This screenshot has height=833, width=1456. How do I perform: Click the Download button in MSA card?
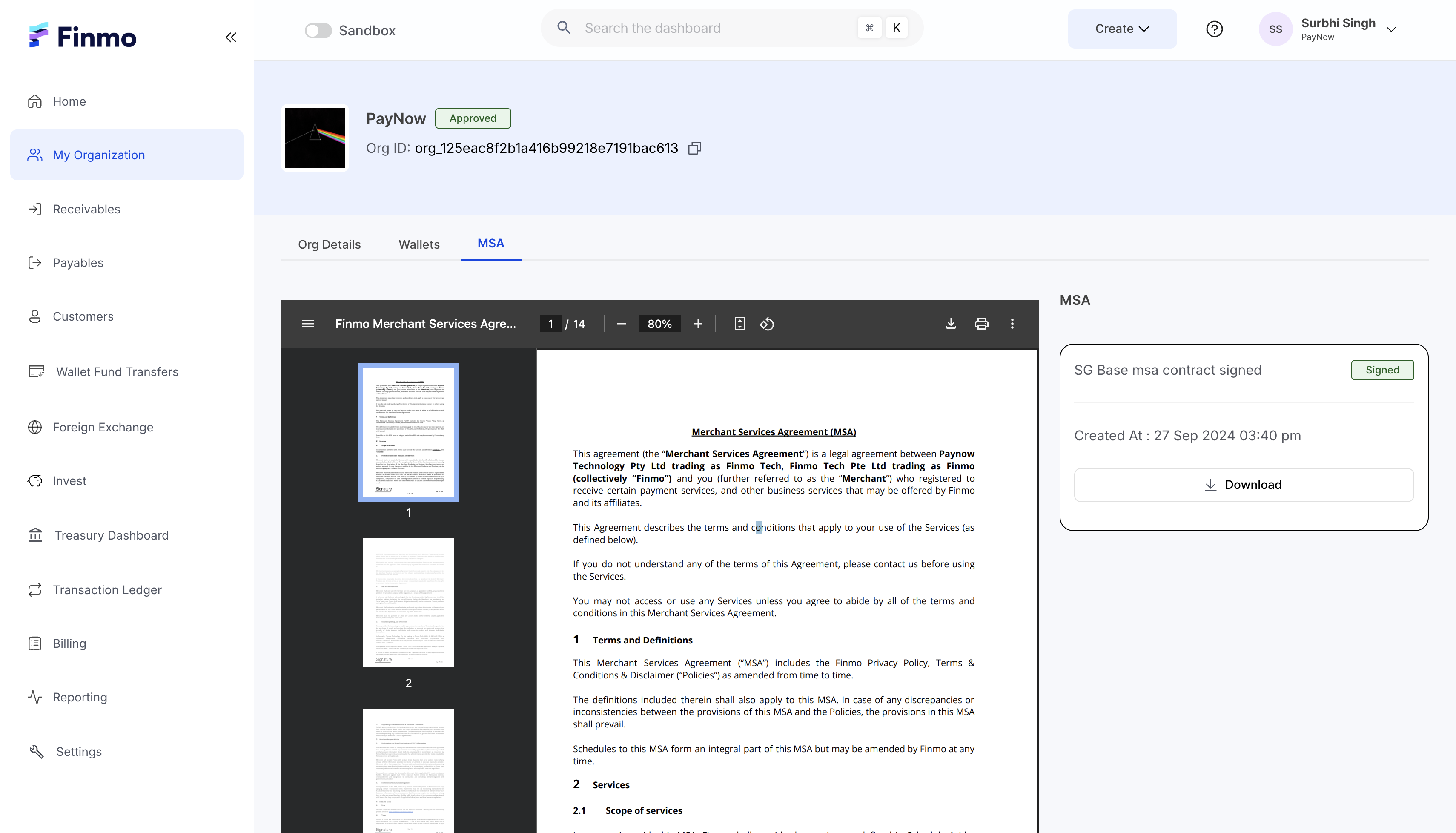(x=1244, y=485)
